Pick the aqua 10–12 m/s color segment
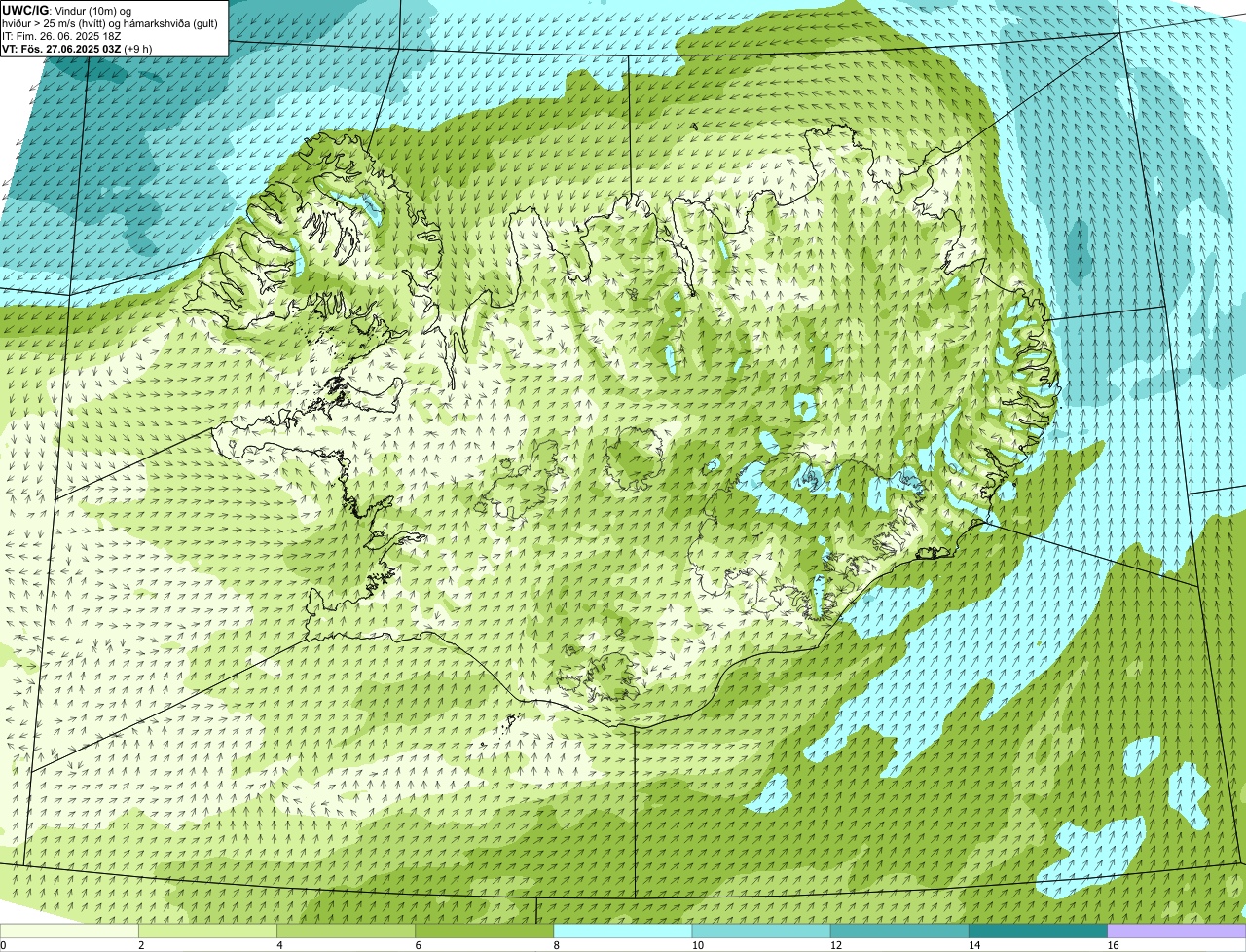The image size is (1246, 952). (761, 932)
